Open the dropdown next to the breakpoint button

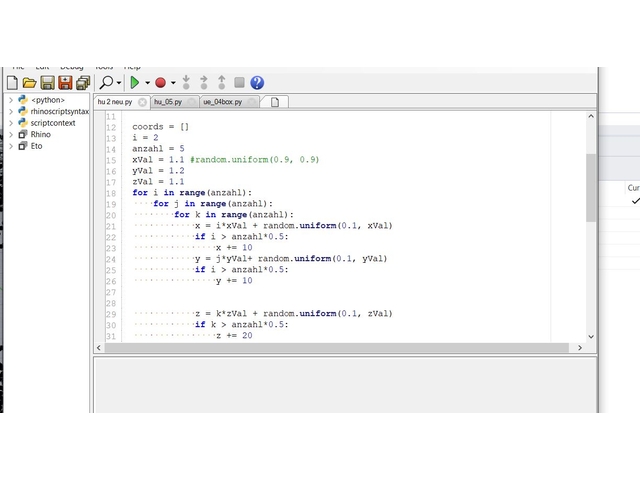pyautogui.click(x=173, y=83)
